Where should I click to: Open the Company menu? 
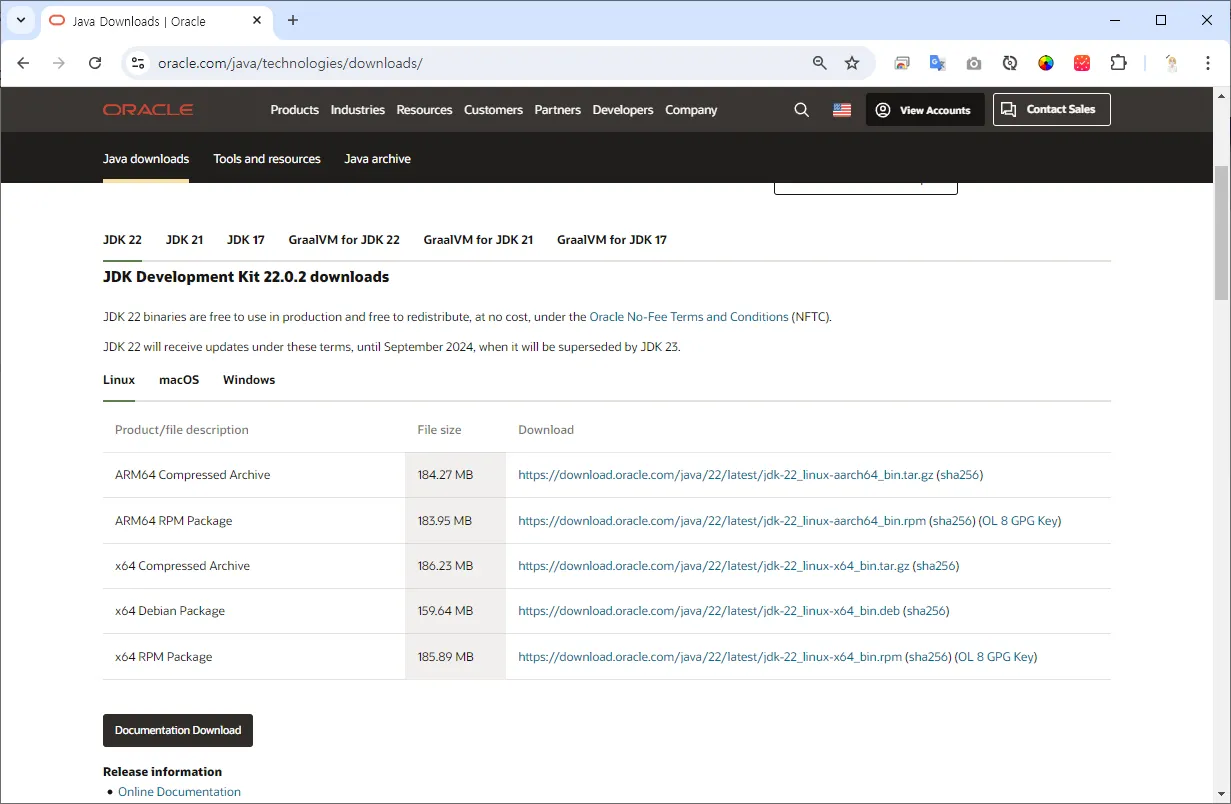691,110
